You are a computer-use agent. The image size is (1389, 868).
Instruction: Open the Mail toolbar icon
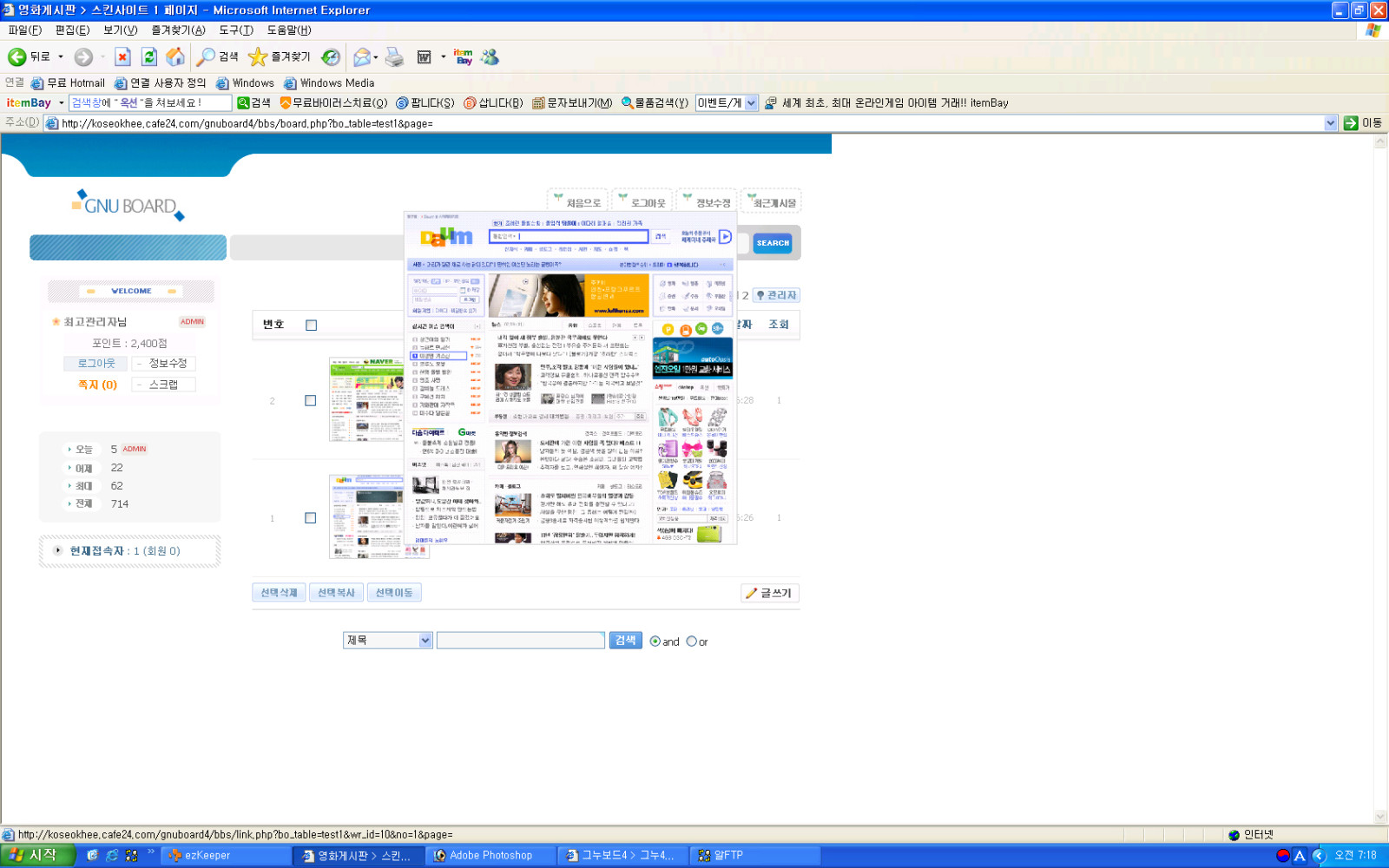[x=363, y=57]
